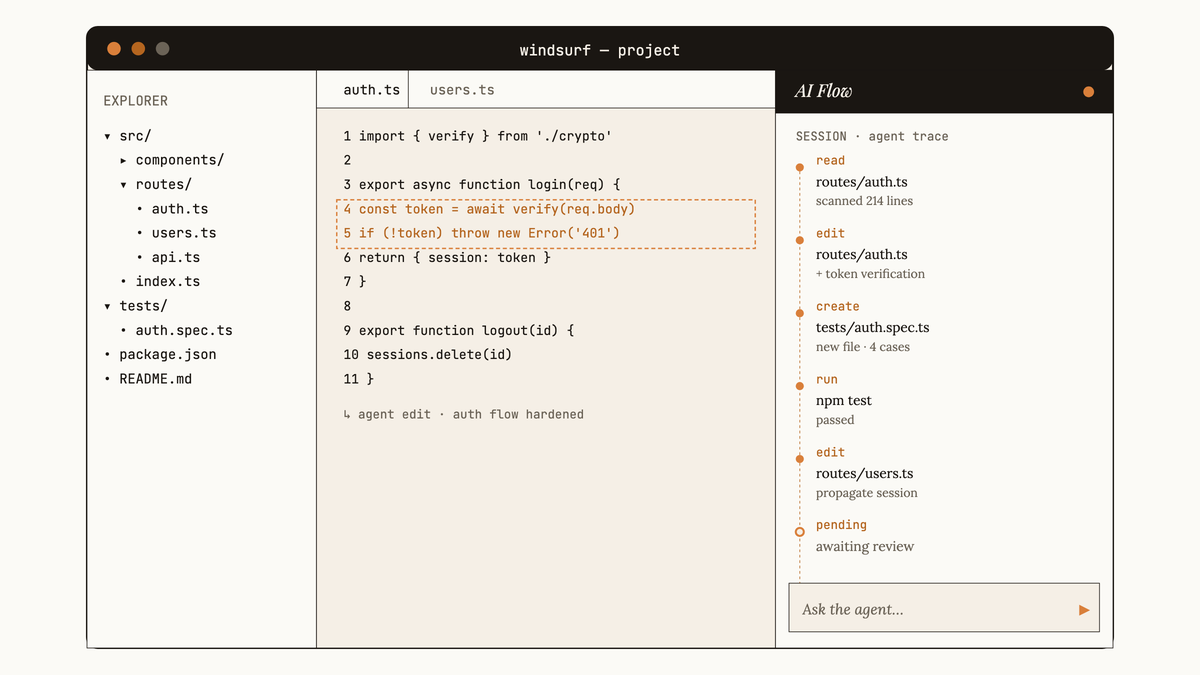
Task: Switch to the users.ts tab
Action: pos(462,90)
